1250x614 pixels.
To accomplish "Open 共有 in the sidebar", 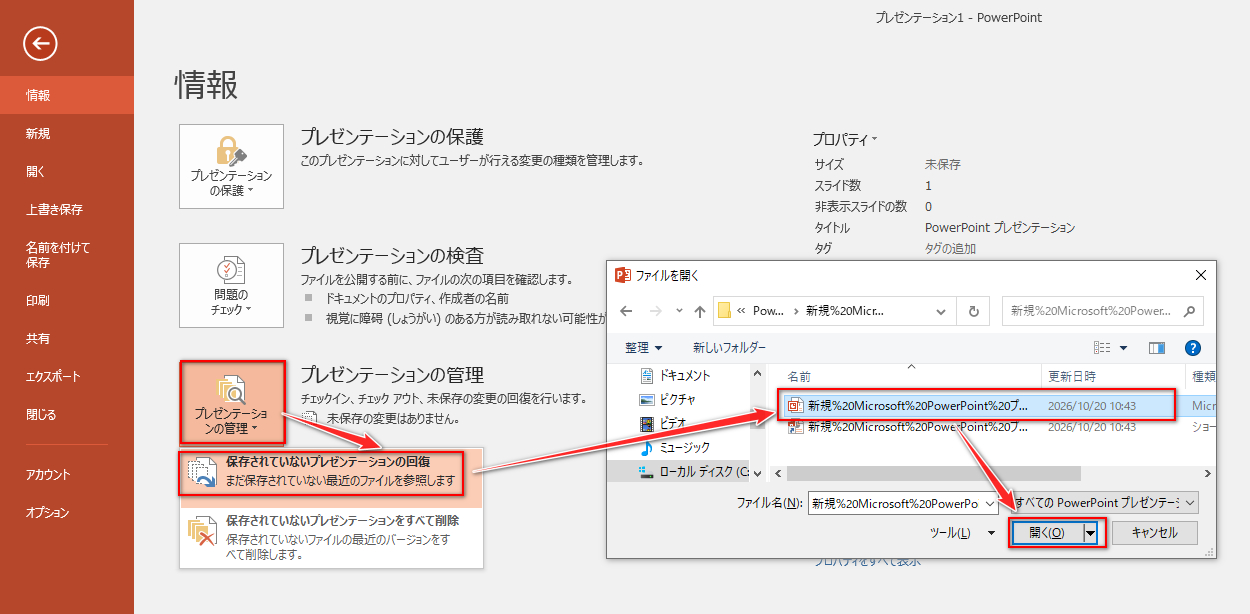I will point(67,339).
